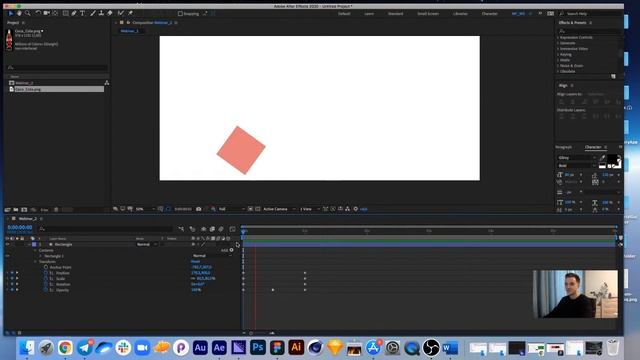The image size is (640, 360).
Task: Open the Active Camera dropdown
Action: coord(279,209)
